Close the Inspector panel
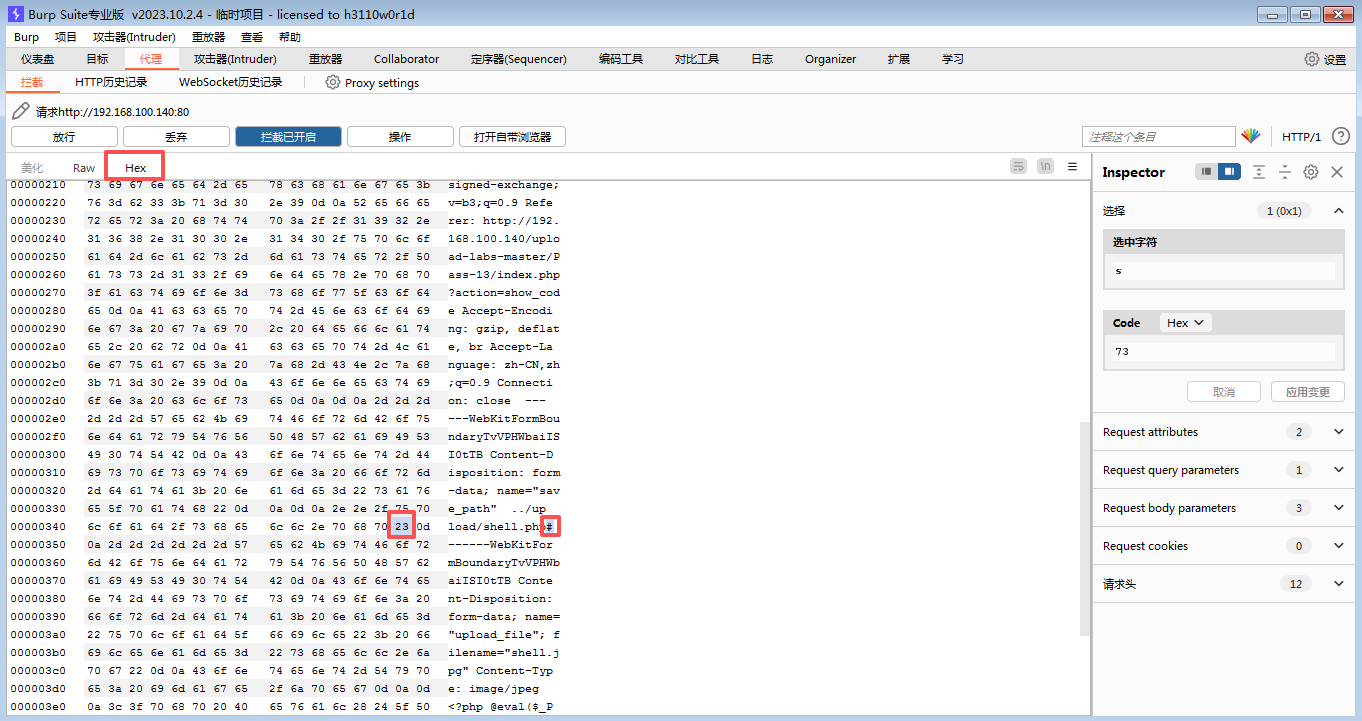Image resolution: width=1362 pixels, height=721 pixels. [1337, 172]
